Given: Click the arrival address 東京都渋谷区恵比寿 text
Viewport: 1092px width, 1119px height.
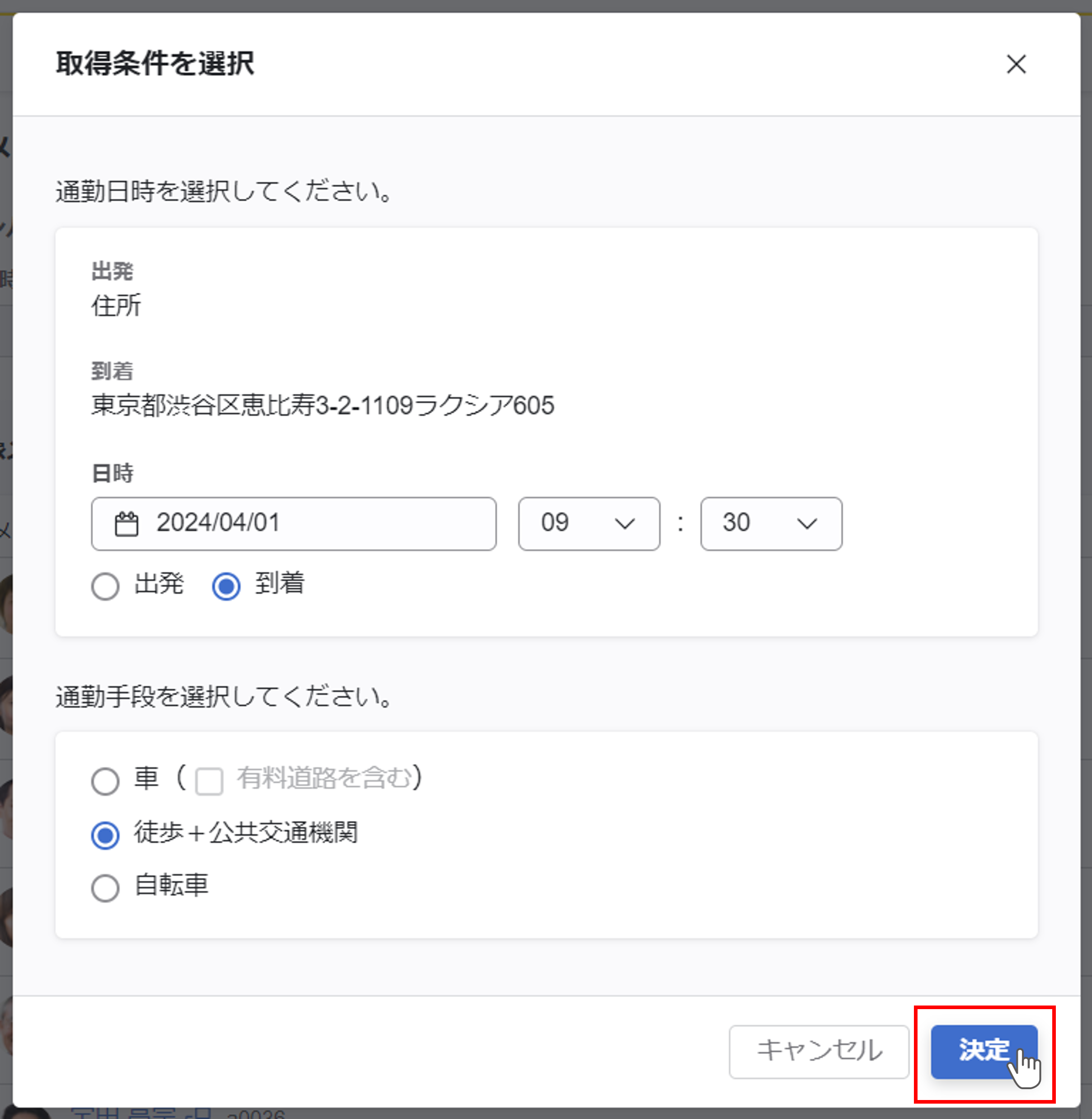Looking at the screenshot, I should click(322, 406).
